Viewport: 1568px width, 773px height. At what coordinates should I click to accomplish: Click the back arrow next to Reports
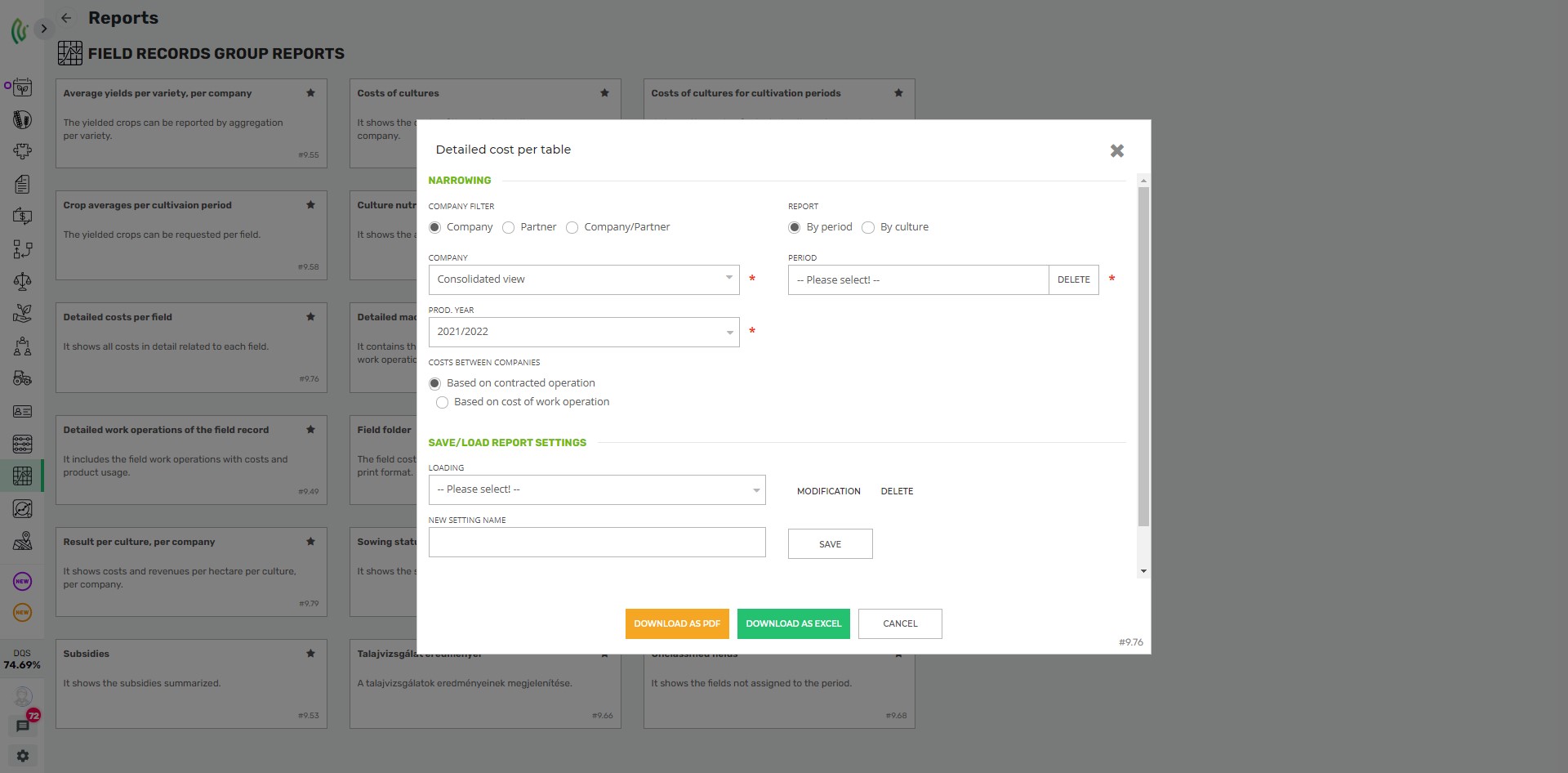[x=66, y=18]
